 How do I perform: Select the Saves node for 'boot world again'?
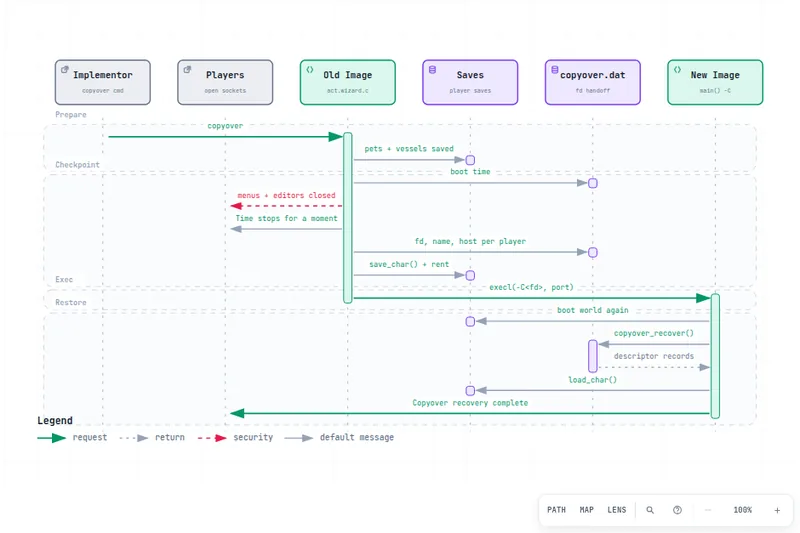pos(470,321)
